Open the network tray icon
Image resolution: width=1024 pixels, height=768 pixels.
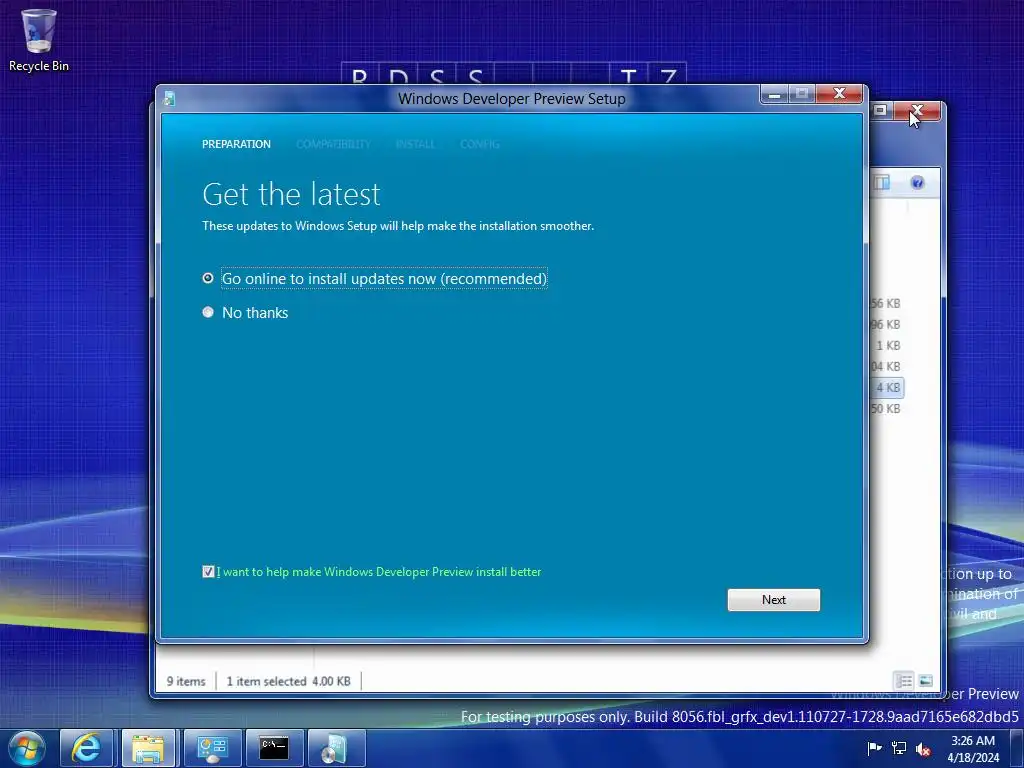point(899,748)
